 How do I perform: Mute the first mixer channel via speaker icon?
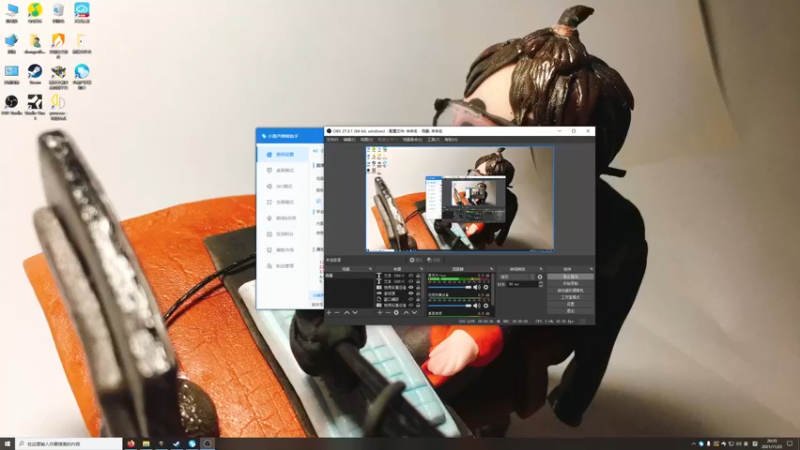[x=476, y=287]
